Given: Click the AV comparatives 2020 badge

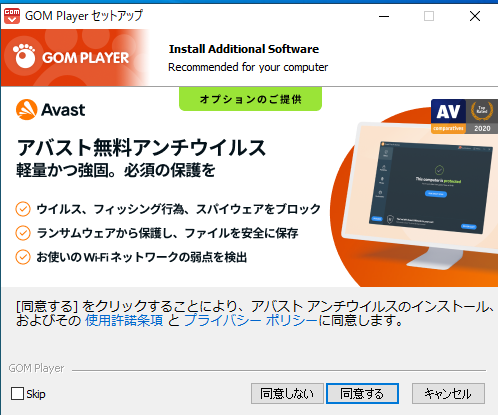Looking at the screenshot, I should click(464, 116).
